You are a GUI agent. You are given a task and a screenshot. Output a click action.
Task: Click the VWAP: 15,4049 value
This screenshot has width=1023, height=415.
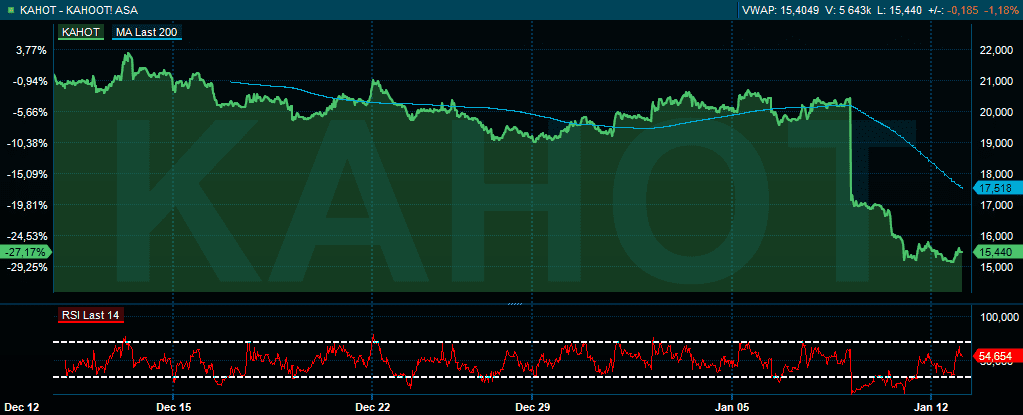point(781,10)
